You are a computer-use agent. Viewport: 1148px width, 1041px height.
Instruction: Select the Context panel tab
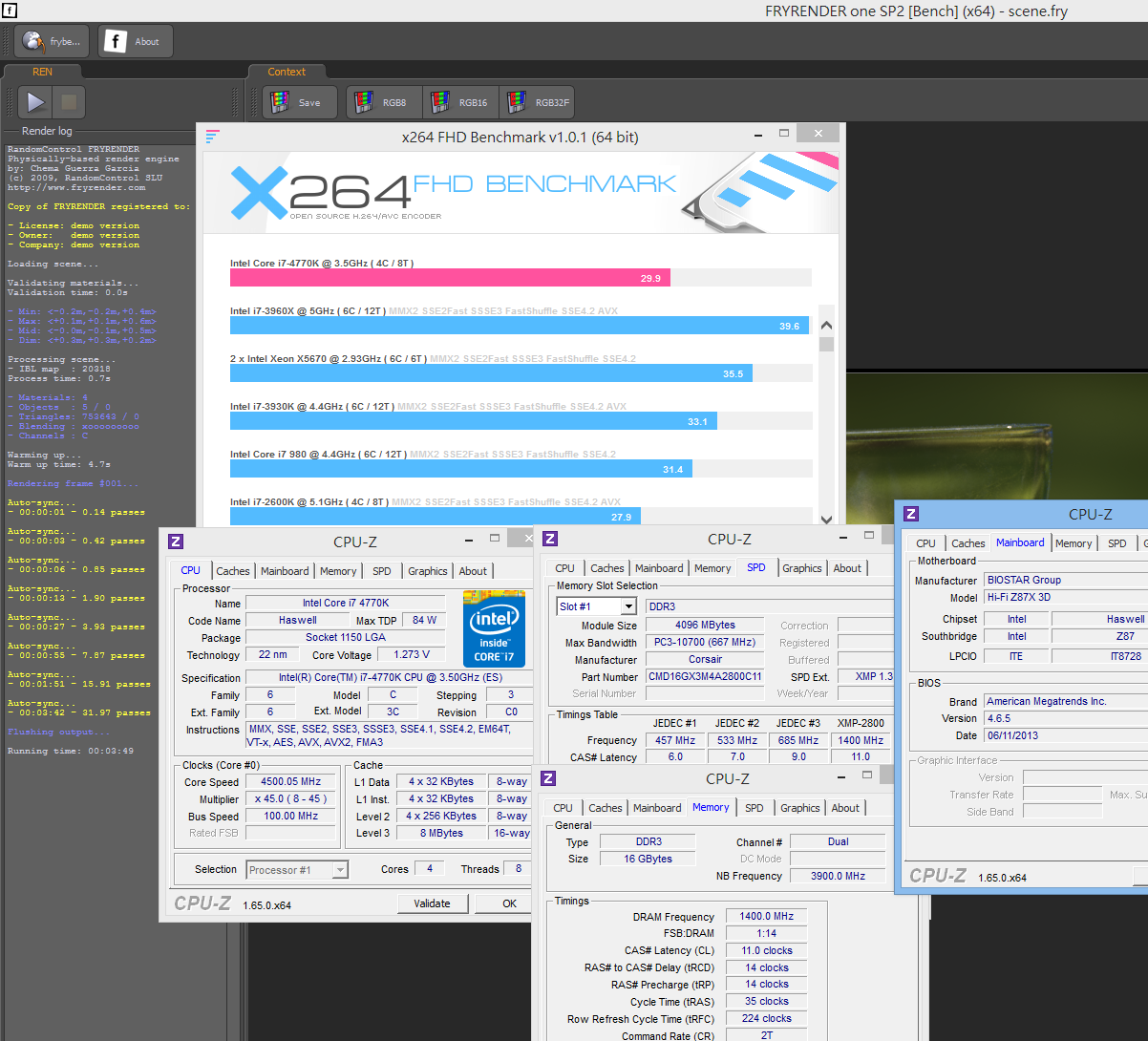pos(287,72)
